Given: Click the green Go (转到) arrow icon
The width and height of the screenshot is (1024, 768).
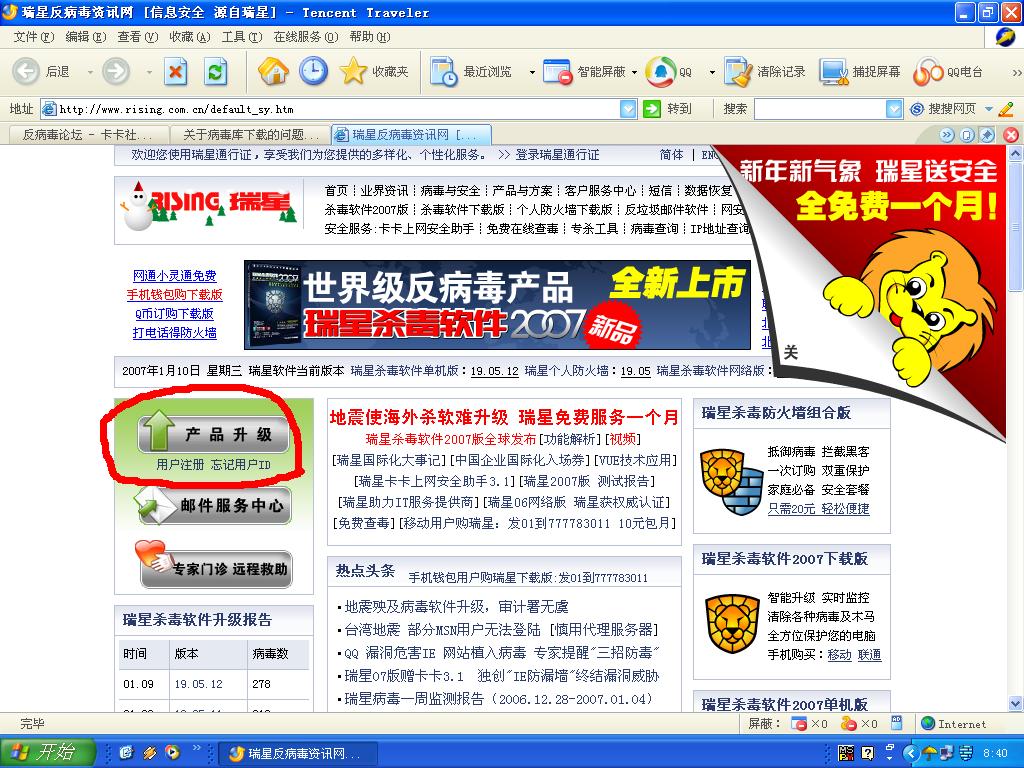Looking at the screenshot, I should (x=651, y=109).
